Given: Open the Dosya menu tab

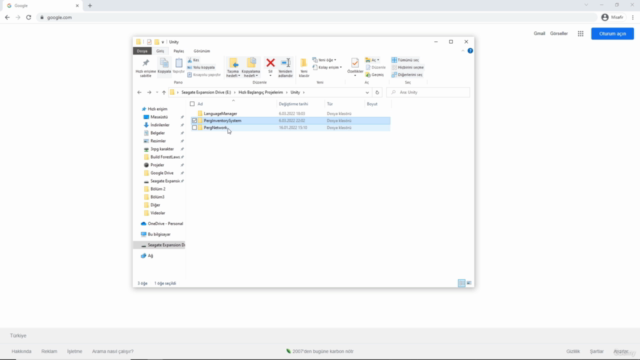Looking at the screenshot, I should tap(142, 51).
